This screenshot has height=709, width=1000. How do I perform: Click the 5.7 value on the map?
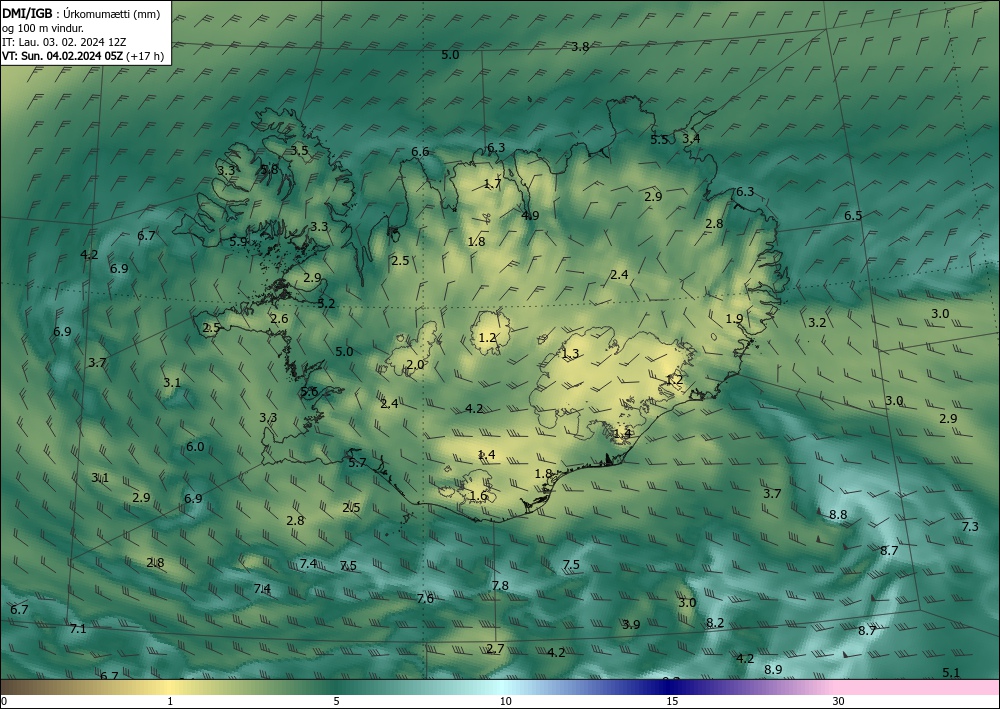point(357,462)
